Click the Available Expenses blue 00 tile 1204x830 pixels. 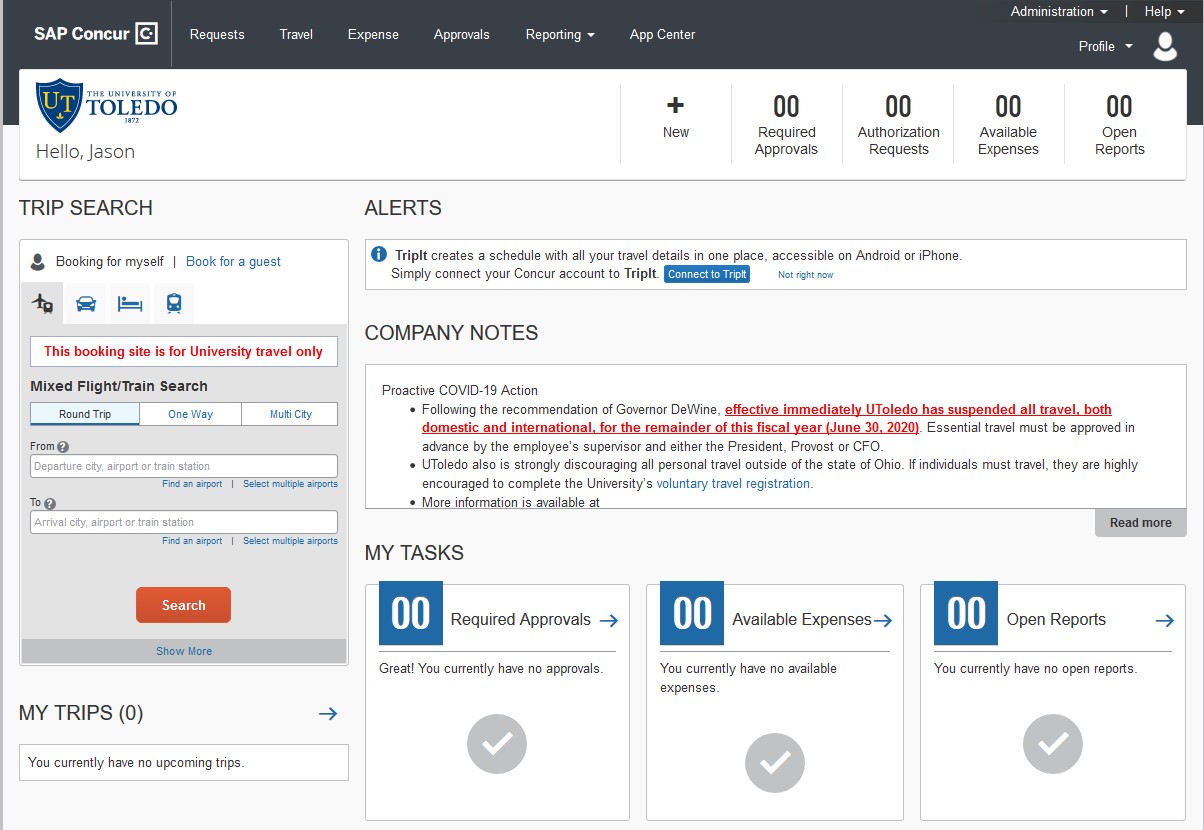[692, 614]
